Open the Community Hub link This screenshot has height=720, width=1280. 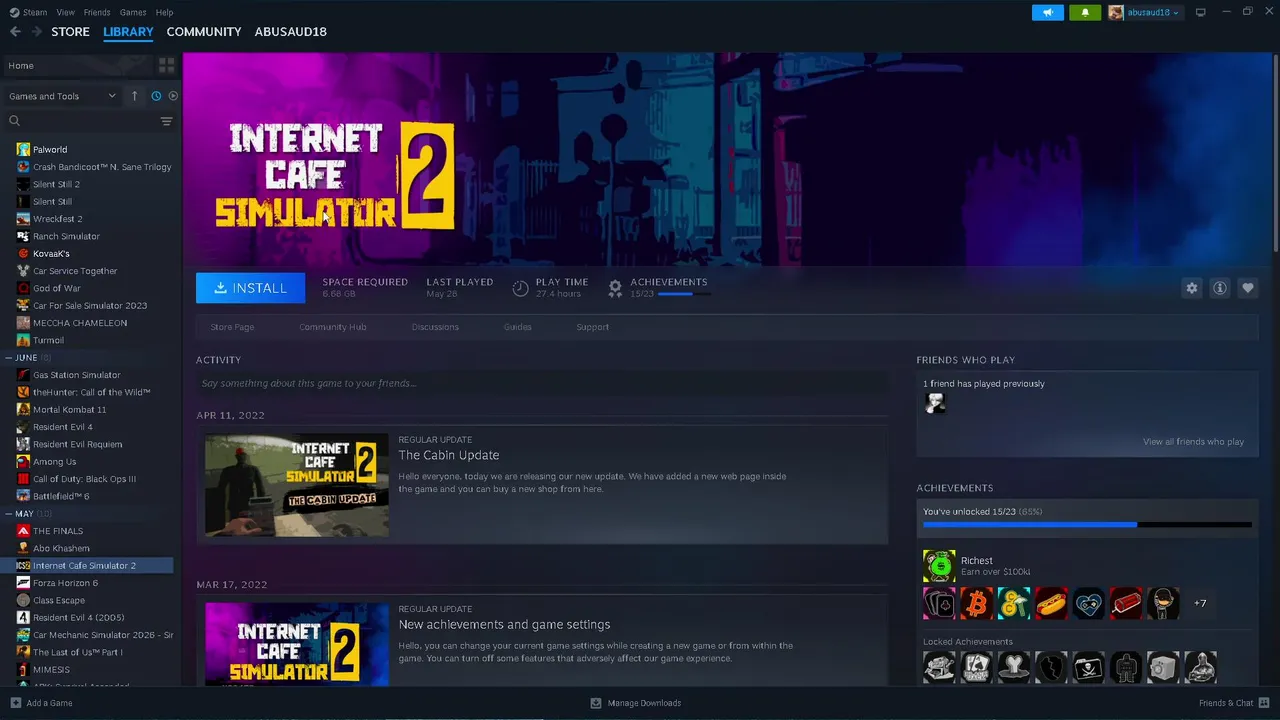(333, 327)
